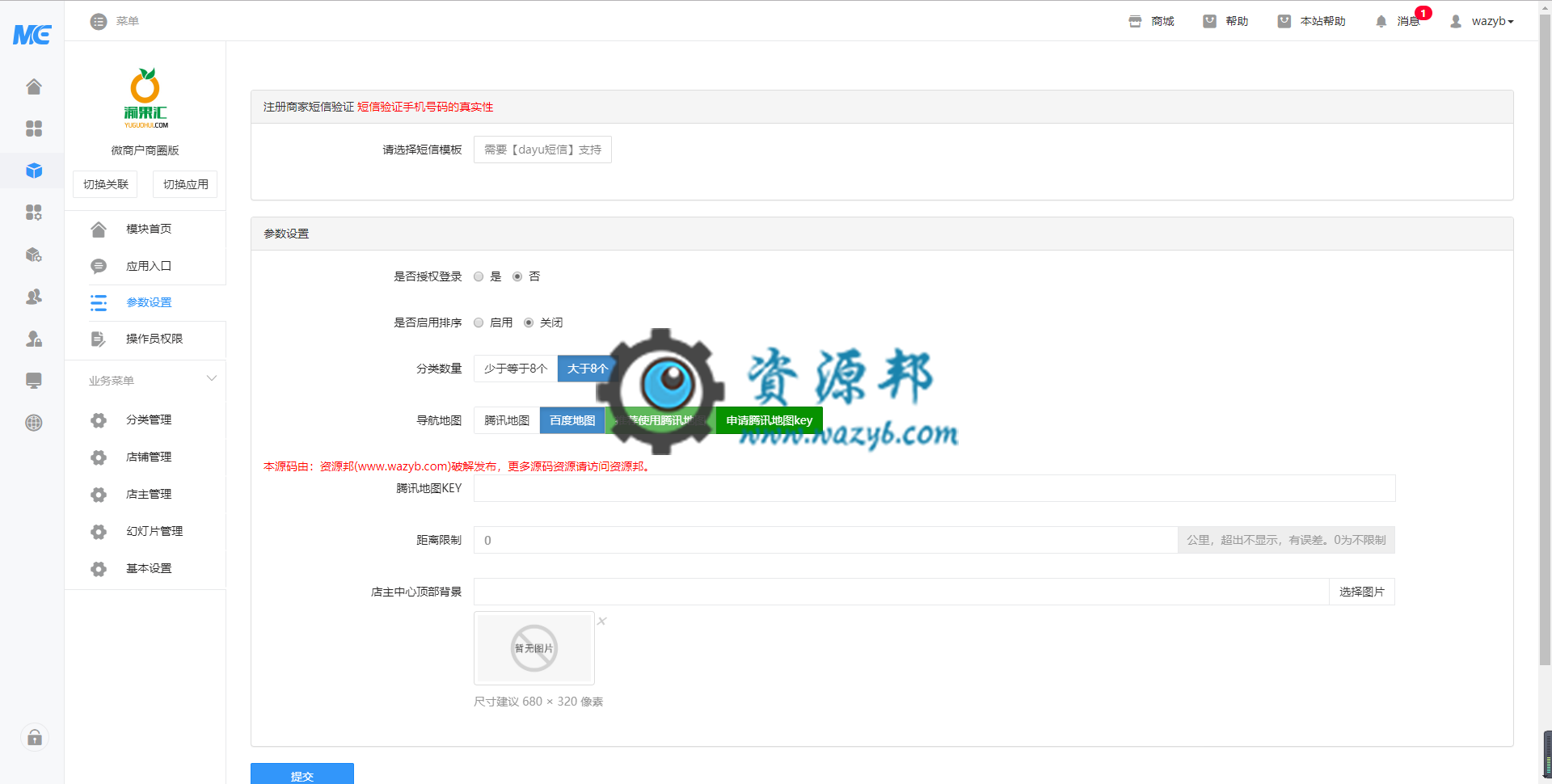The width and height of the screenshot is (1552, 784).
Task: Click the gear icon beside 店主管理
Action: [99, 495]
